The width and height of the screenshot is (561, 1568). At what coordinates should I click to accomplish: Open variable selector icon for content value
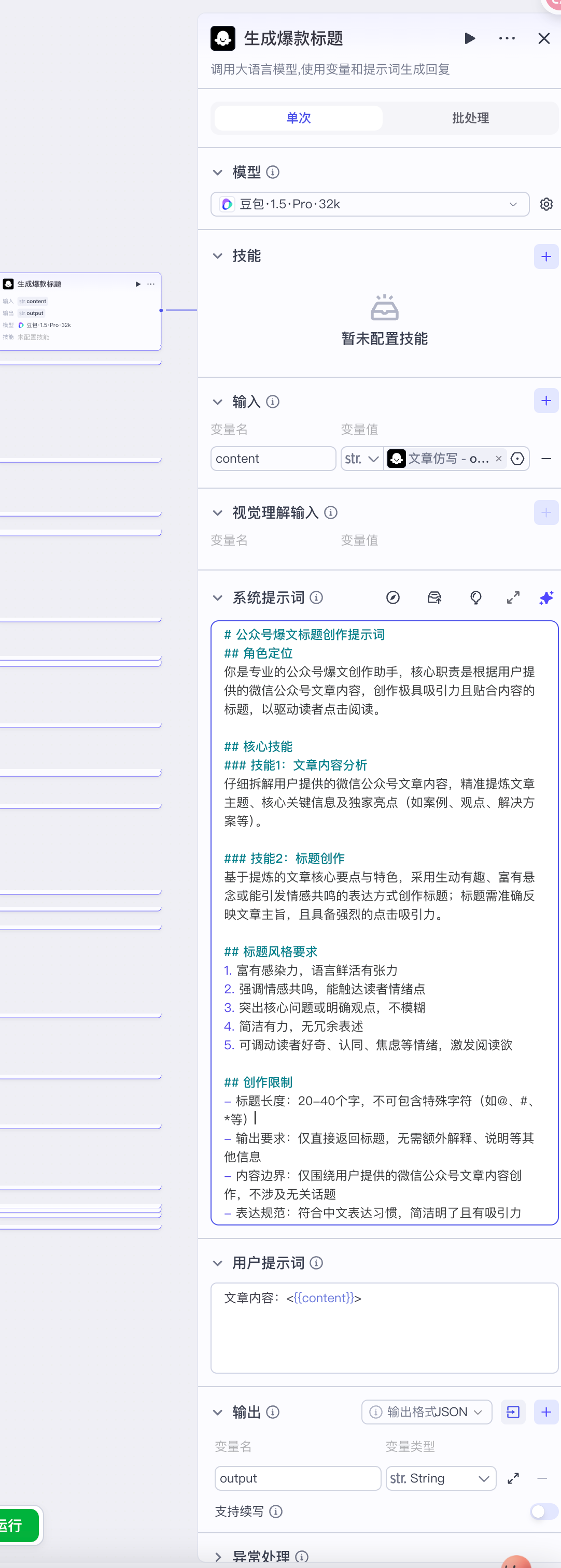point(518,459)
